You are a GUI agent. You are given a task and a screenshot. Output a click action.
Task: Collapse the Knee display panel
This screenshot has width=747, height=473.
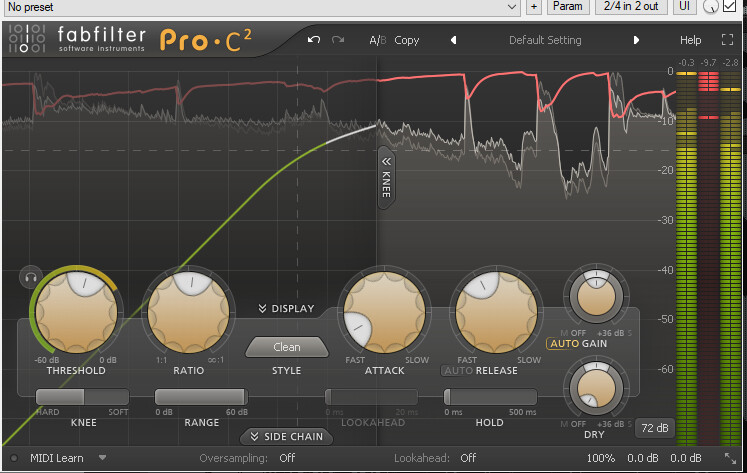coord(386,178)
